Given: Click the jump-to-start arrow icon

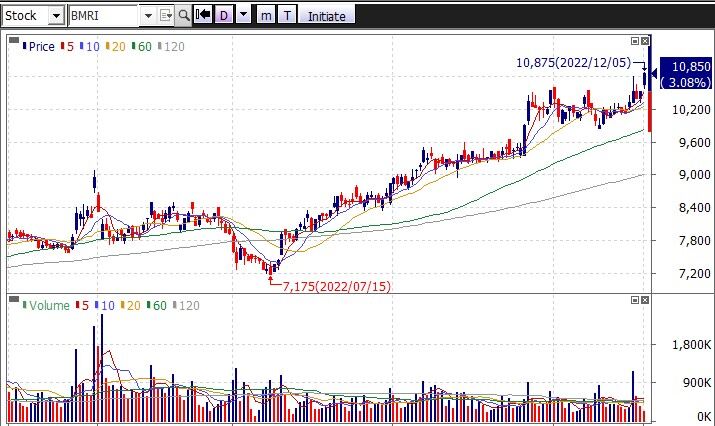Looking at the screenshot, I should [203, 16].
